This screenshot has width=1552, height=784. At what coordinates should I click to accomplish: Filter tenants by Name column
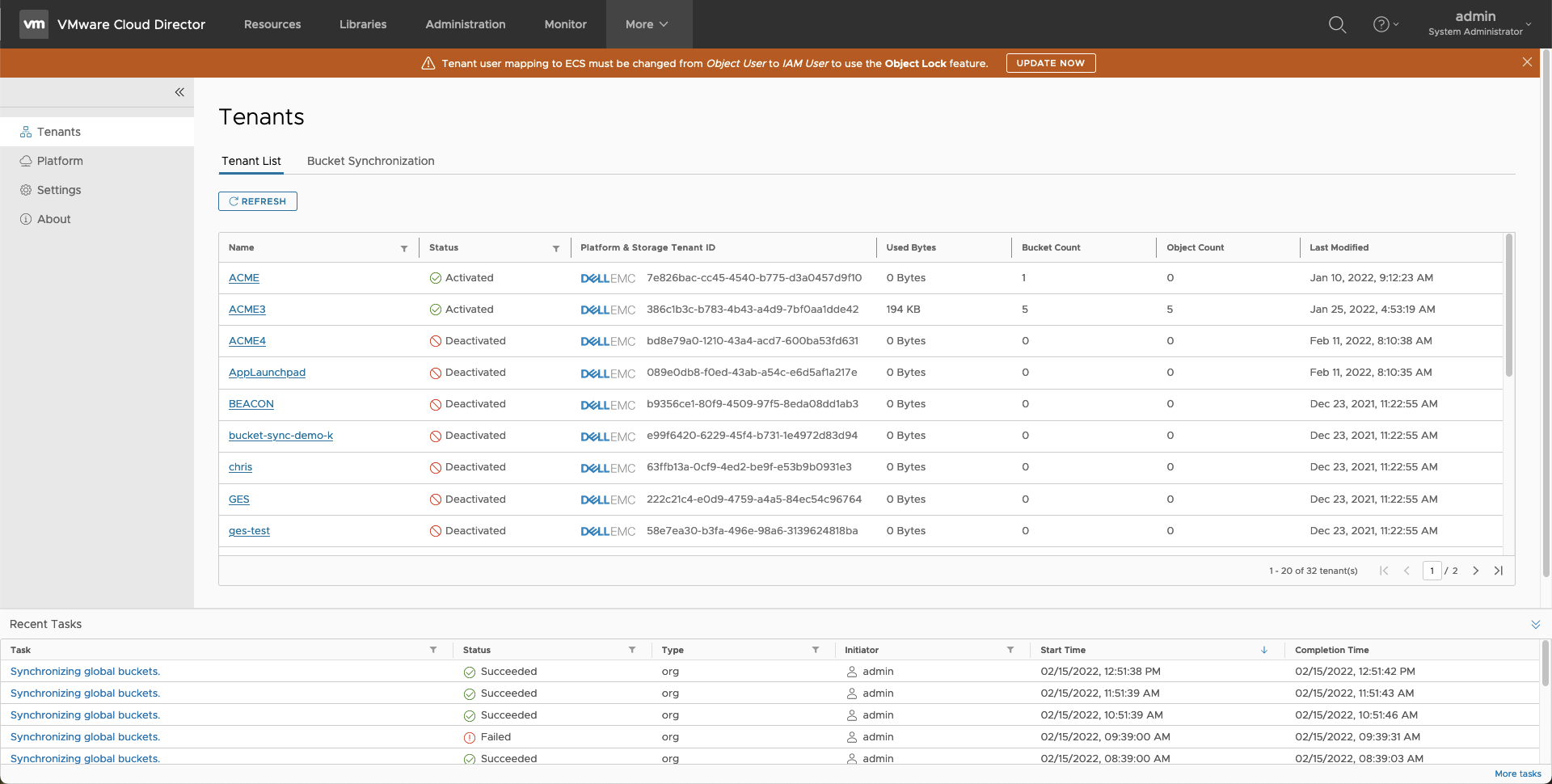(x=404, y=248)
